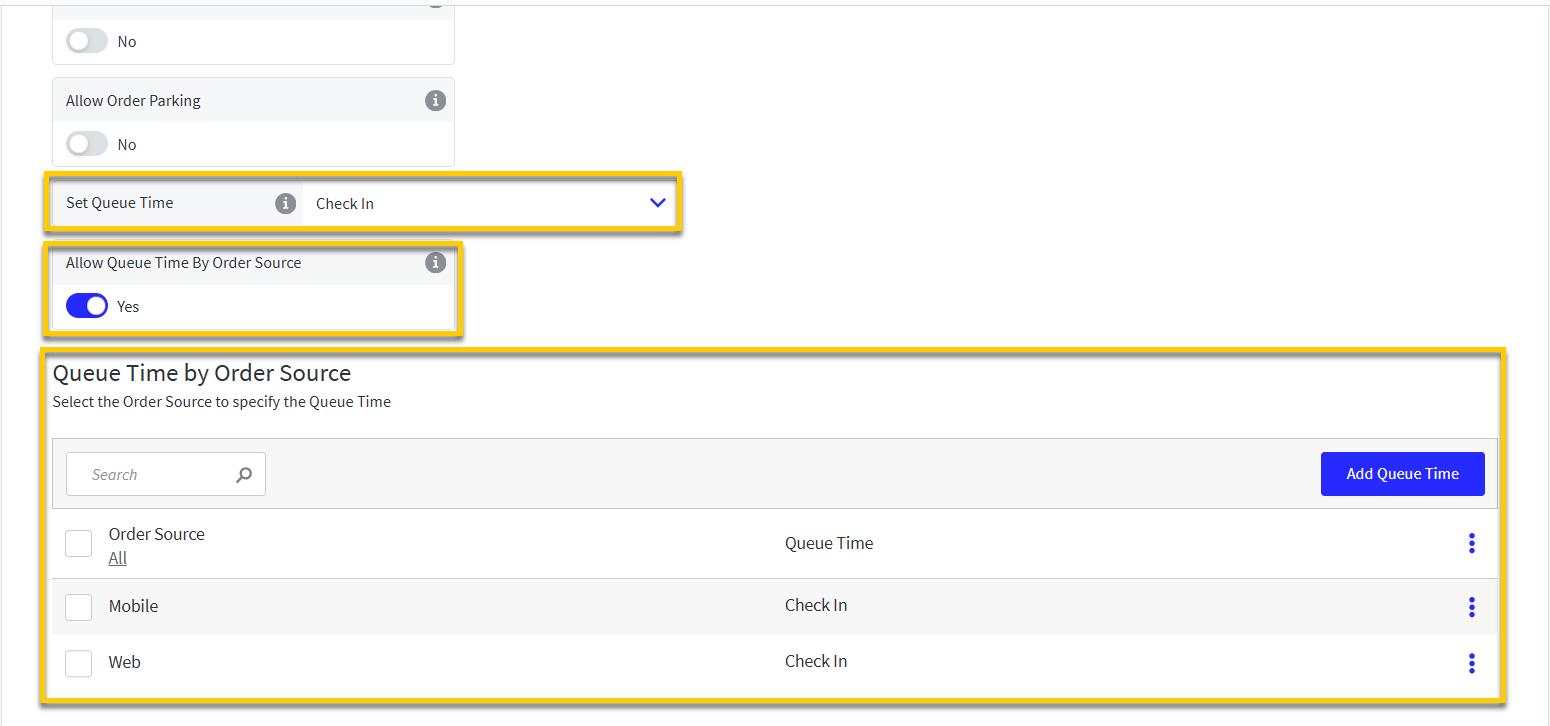Screen dimensions: 1550x726
Task: Enable the Allow Order Parking toggle
Action: pyautogui.click(x=87, y=144)
